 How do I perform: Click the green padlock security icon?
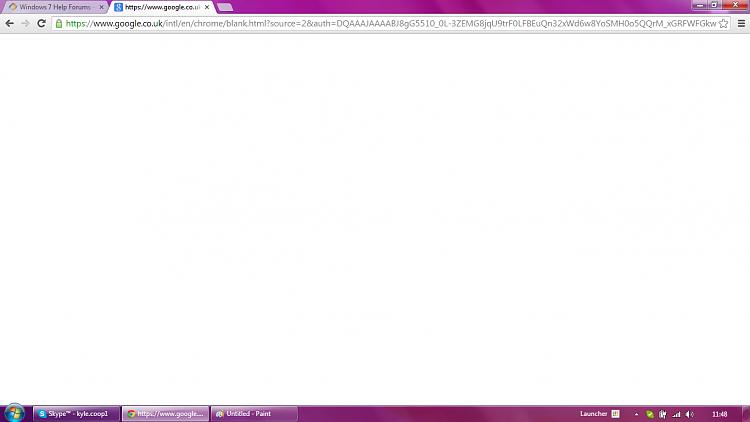tap(59, 23)
